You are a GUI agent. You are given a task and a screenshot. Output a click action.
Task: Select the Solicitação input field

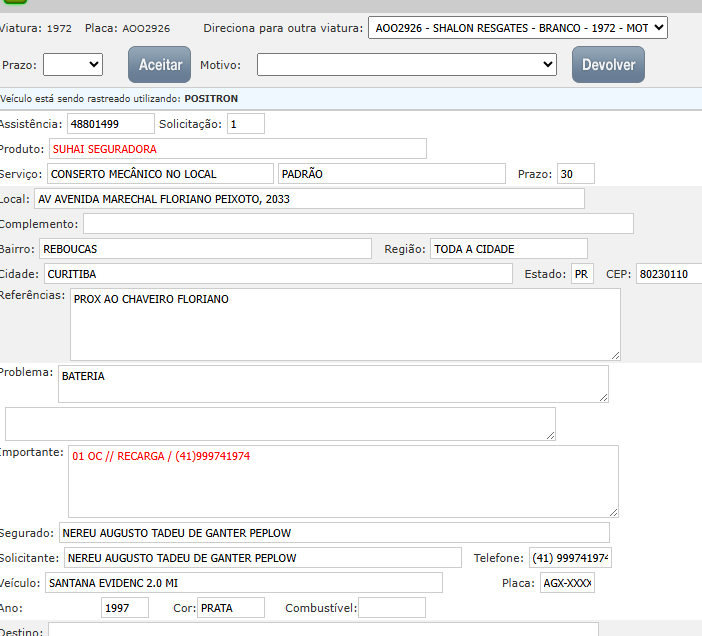(x=245, y=124)
